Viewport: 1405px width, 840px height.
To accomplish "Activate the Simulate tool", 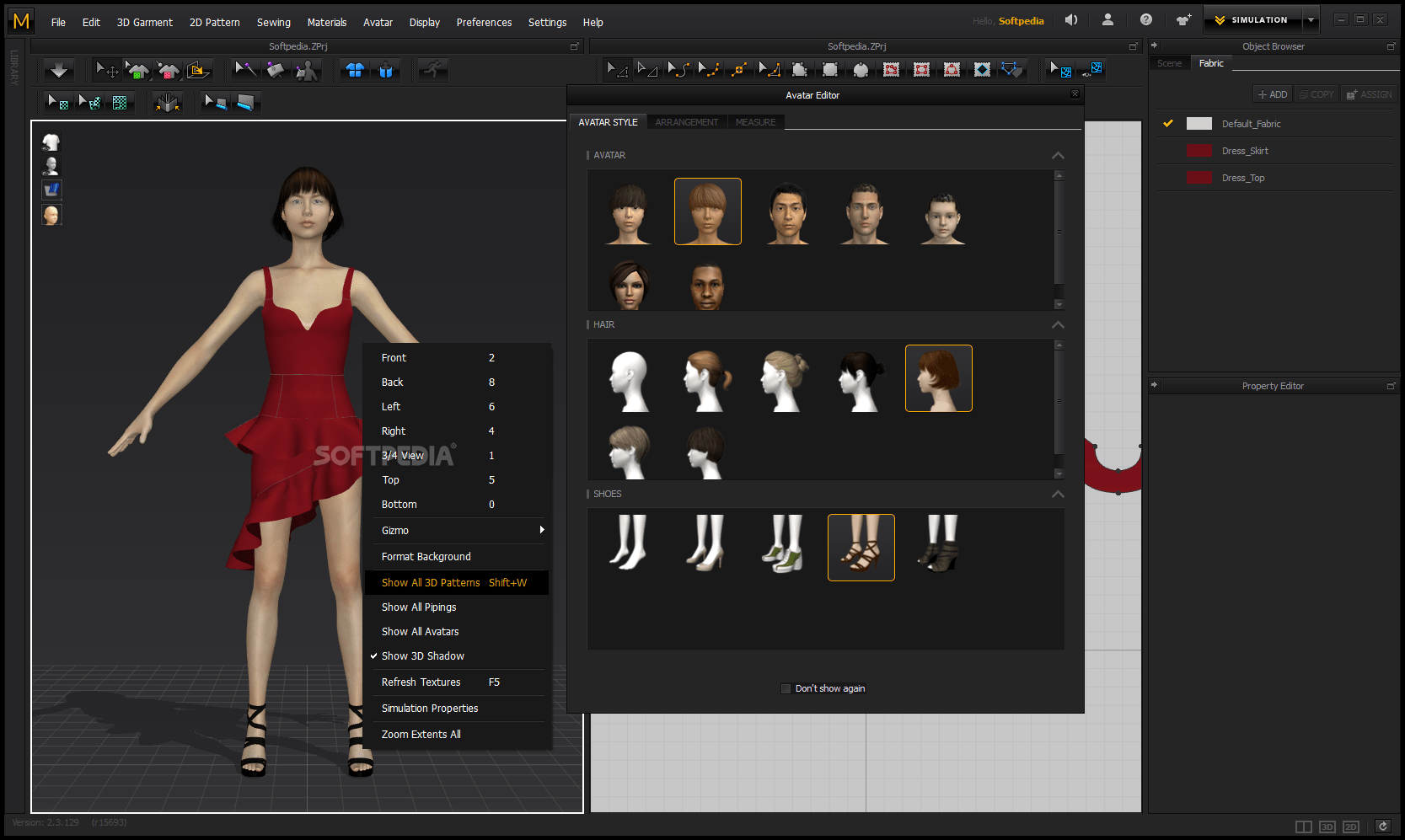I will coord(432,70).
